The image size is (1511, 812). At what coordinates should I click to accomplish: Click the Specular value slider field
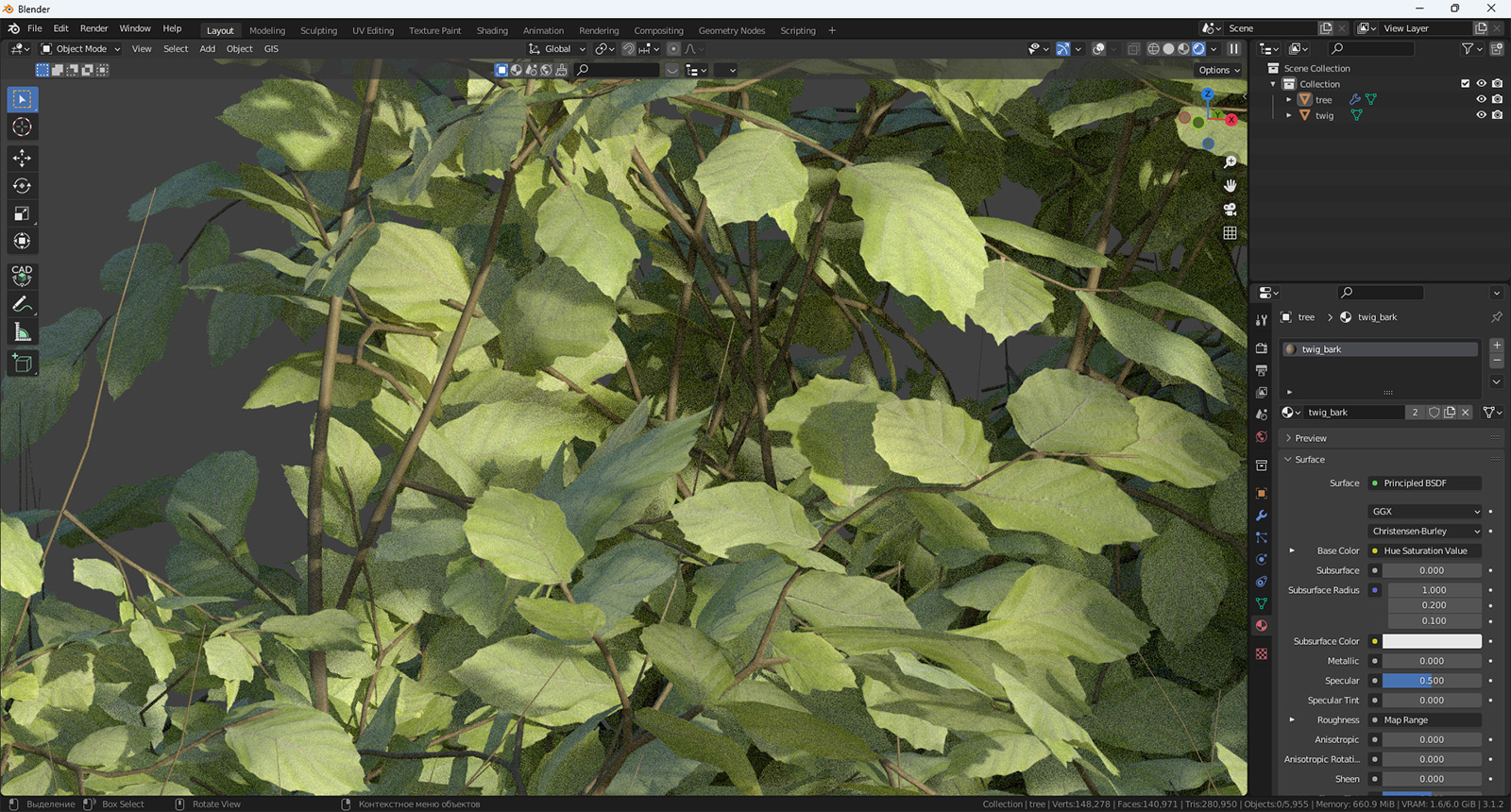tap(1432, 681)
